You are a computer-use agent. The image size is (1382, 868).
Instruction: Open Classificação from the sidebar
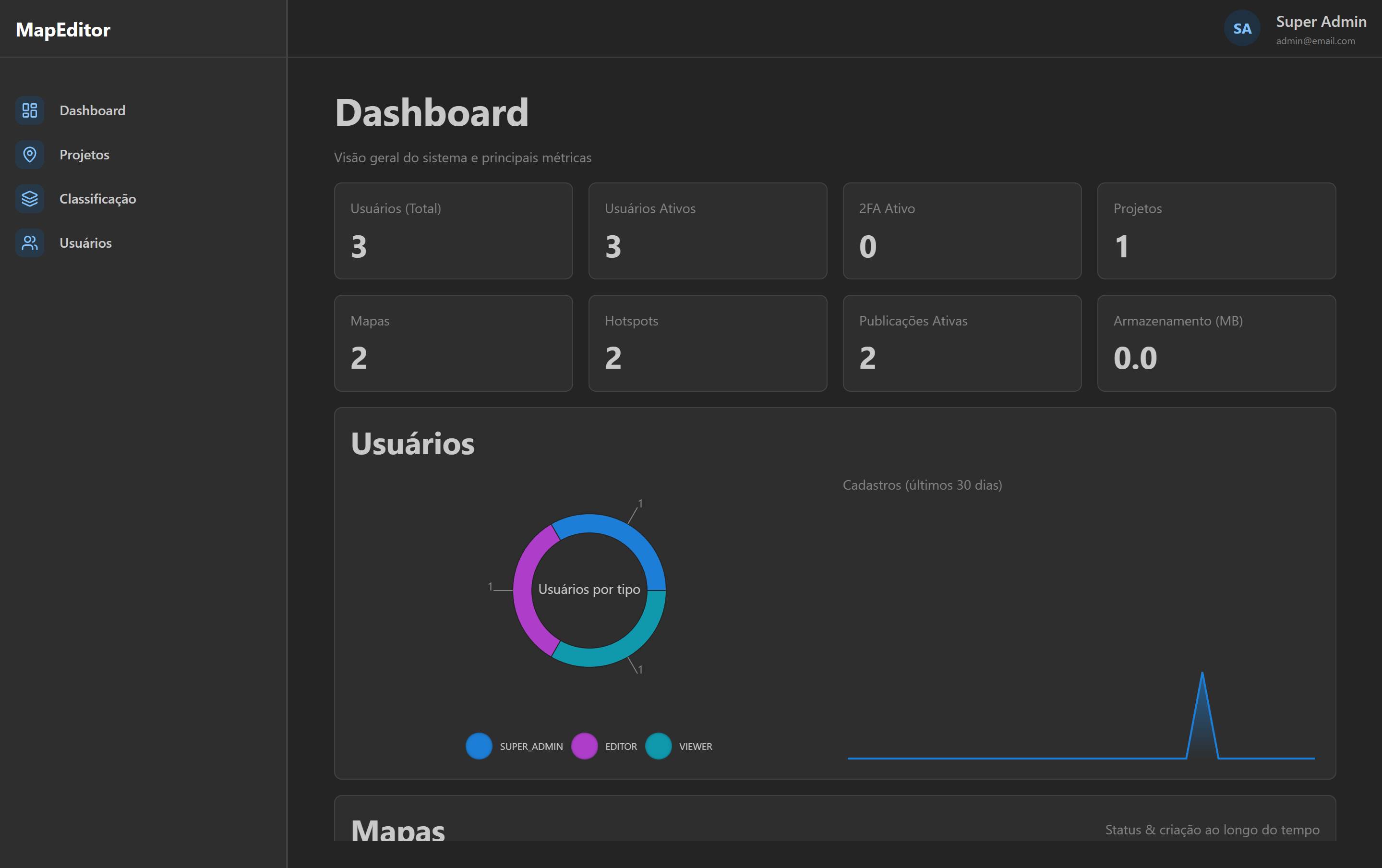97,199
